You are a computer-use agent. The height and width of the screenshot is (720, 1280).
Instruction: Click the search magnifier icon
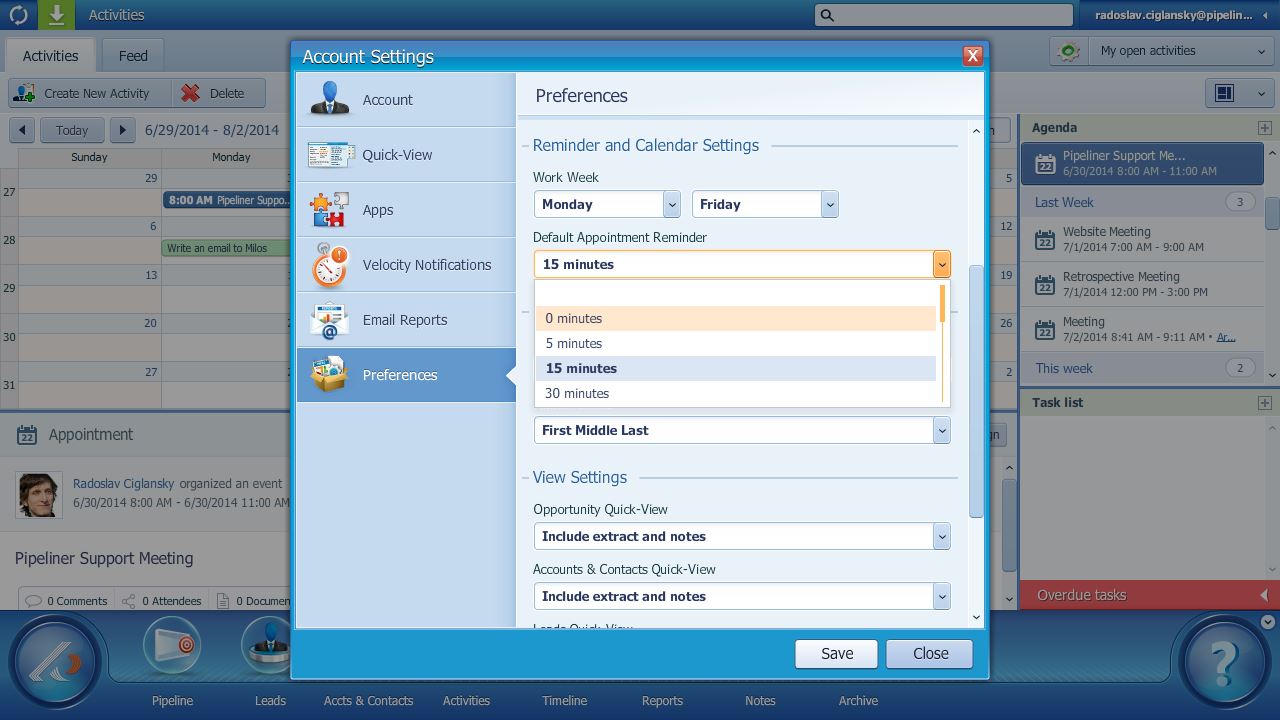[826, 15]
